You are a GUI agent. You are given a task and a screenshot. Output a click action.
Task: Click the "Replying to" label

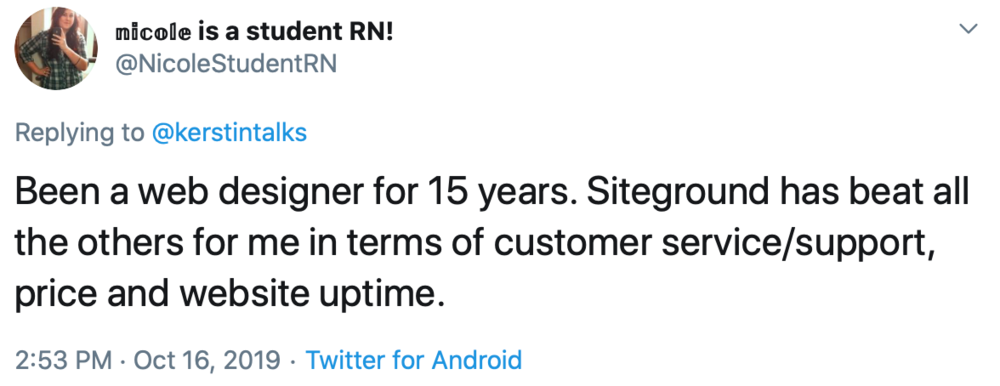point(79,133)
